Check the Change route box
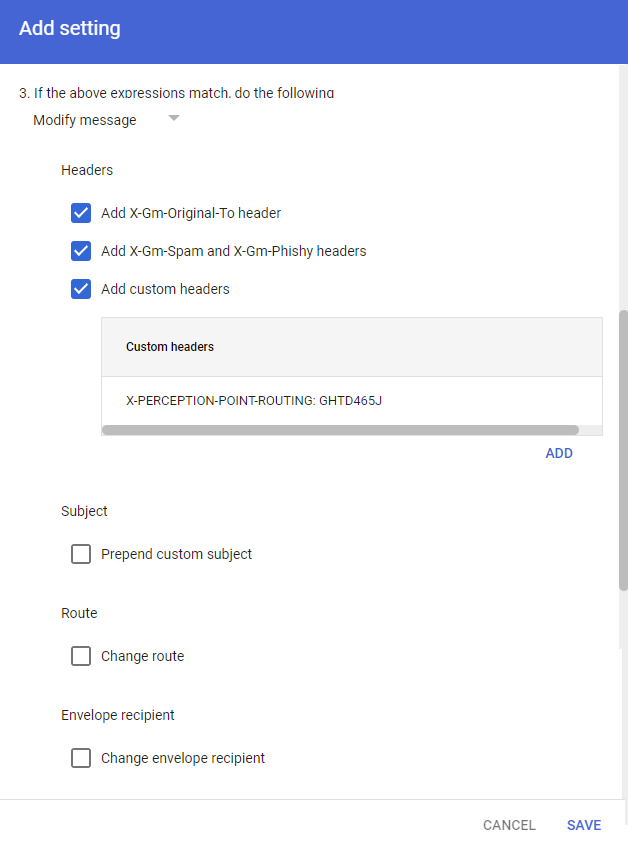The height and width of the screenshot is (844, 628). 81,656
